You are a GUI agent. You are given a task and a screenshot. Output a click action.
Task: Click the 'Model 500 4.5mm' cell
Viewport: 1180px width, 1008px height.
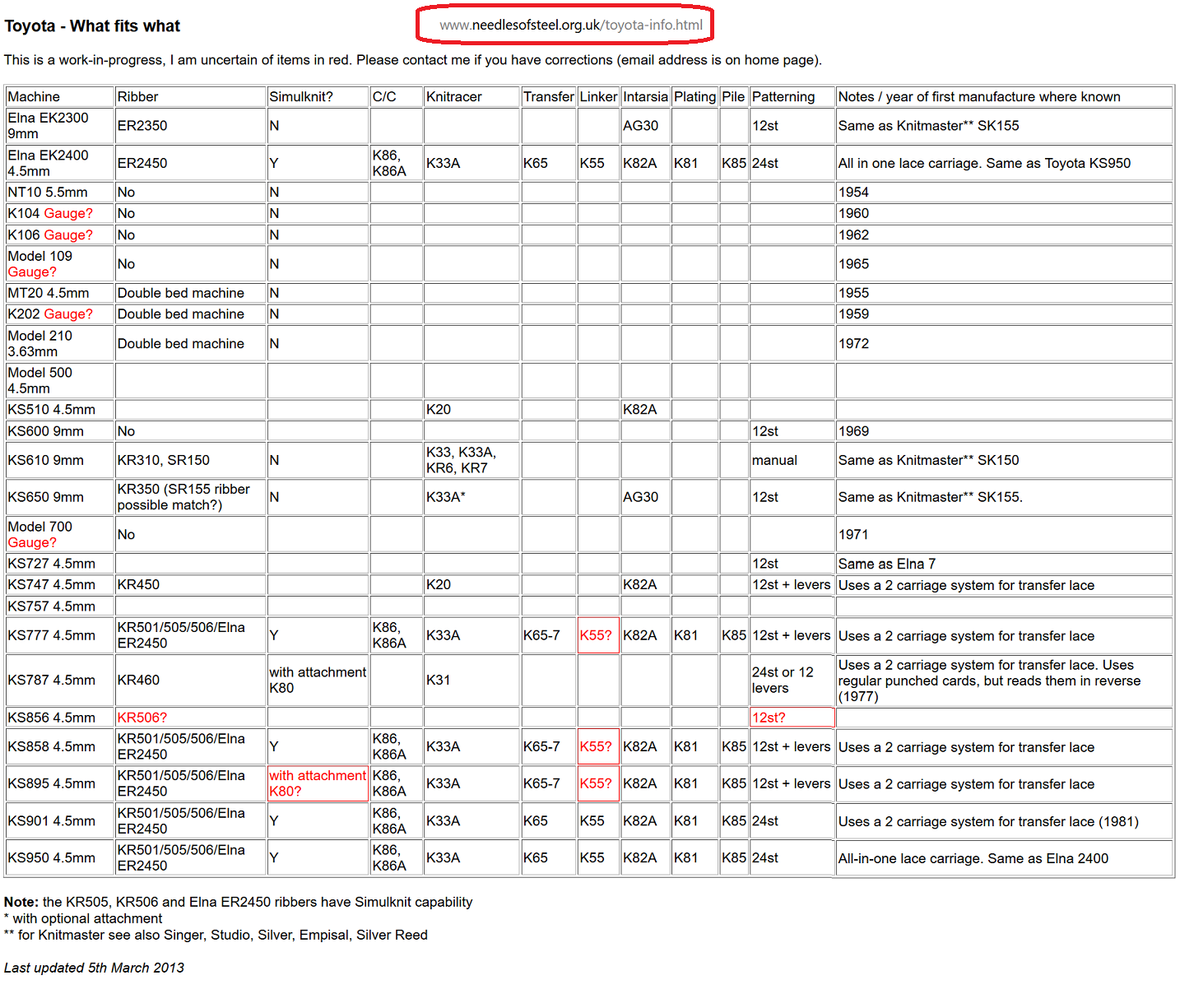[59, 381]
